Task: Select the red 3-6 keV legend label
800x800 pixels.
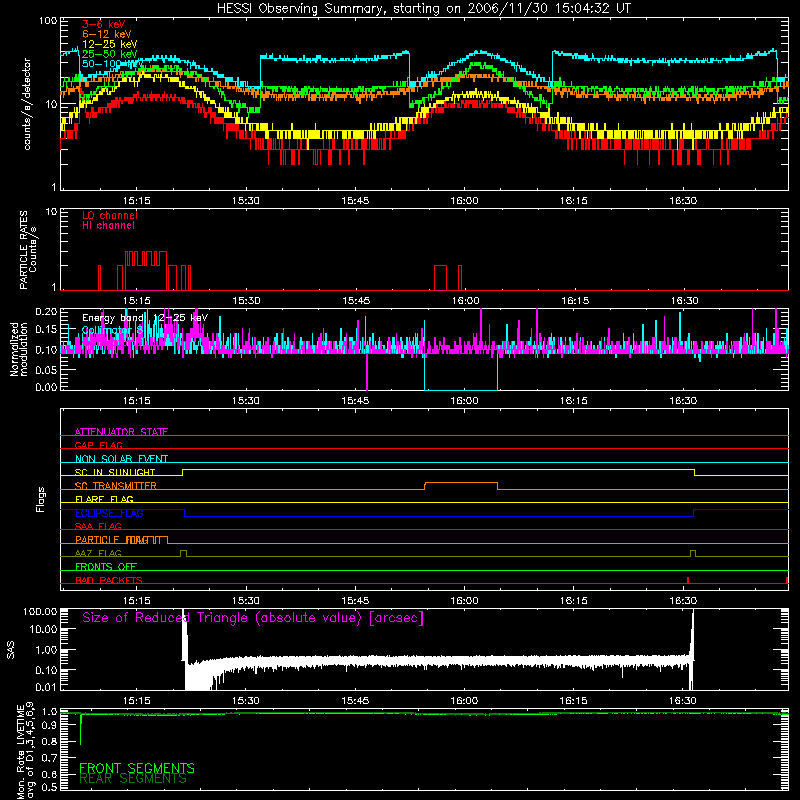Action: (103, 24)
